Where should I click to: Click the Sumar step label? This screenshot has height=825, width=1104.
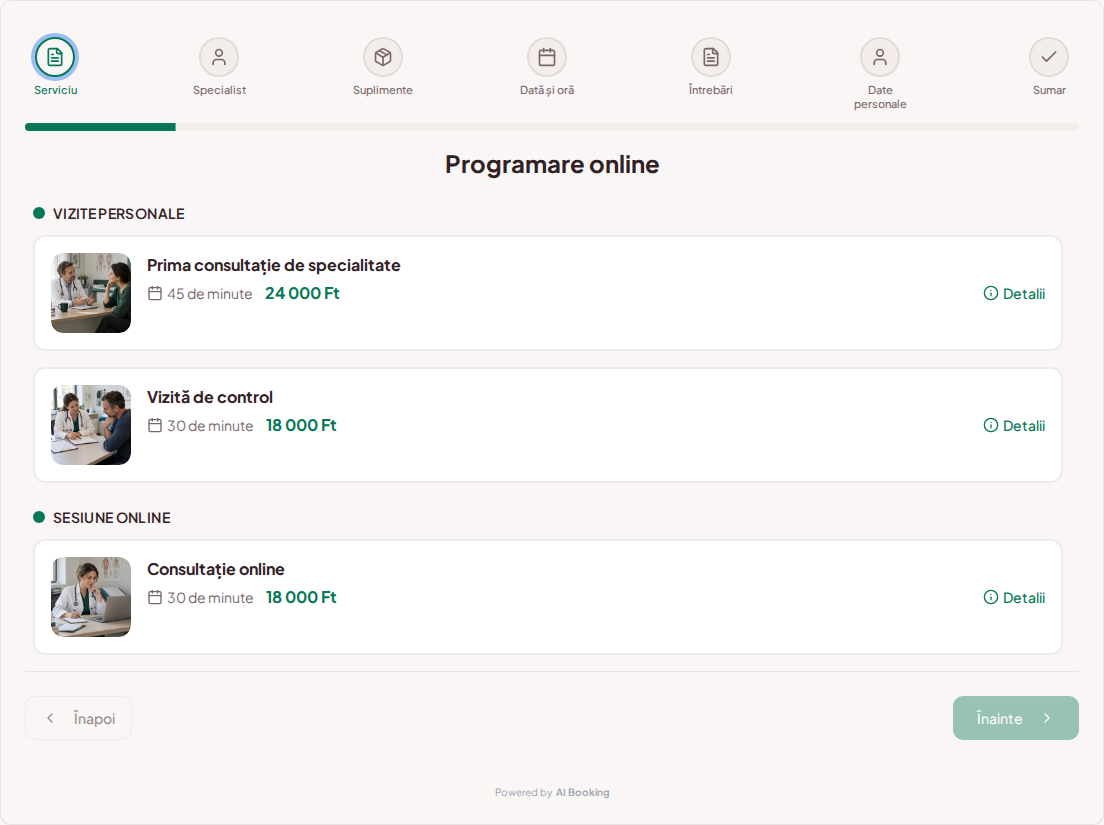click(1049, 90)
